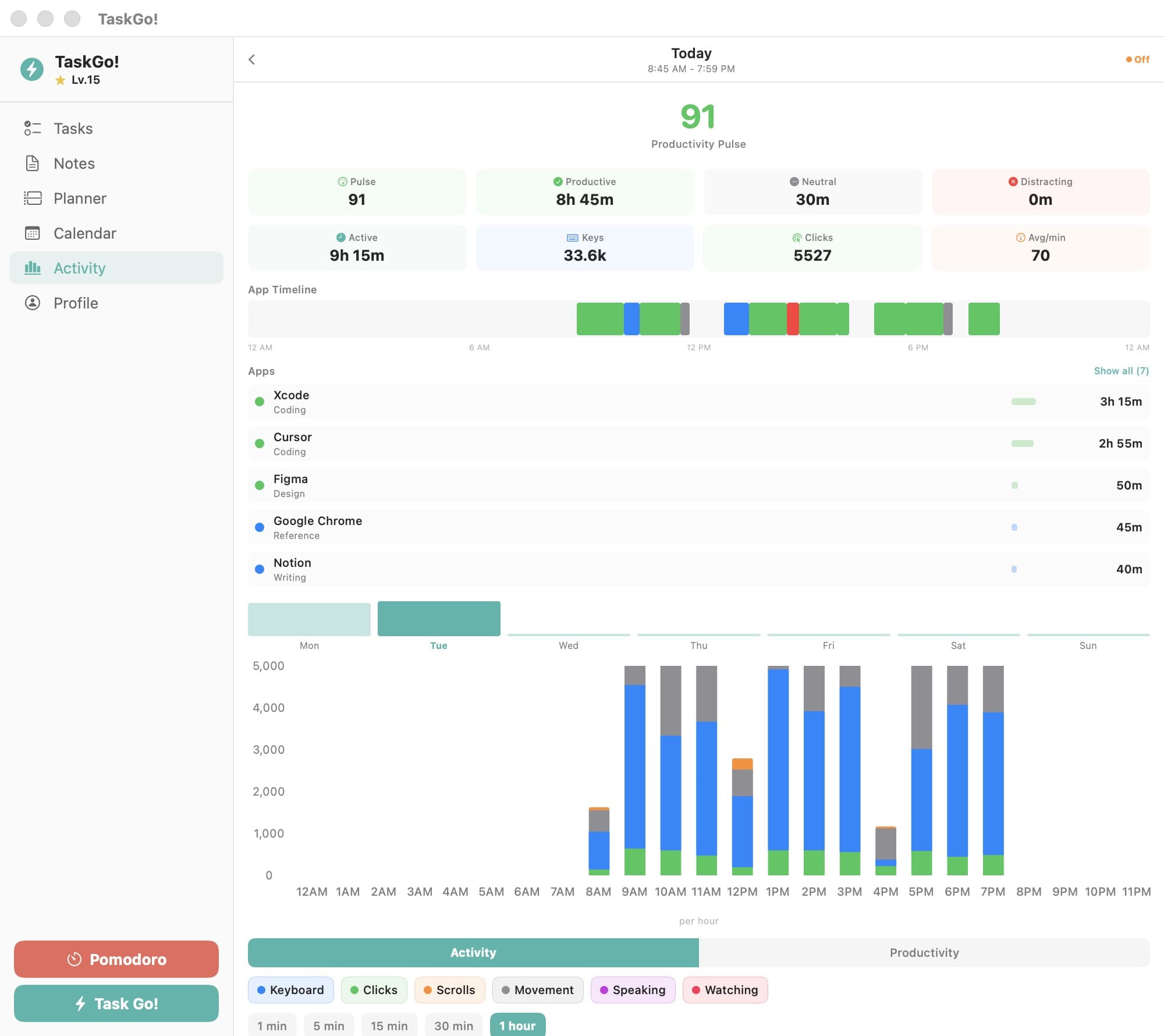
Task: Click the Profile person icon
Action: pos(33,303)
